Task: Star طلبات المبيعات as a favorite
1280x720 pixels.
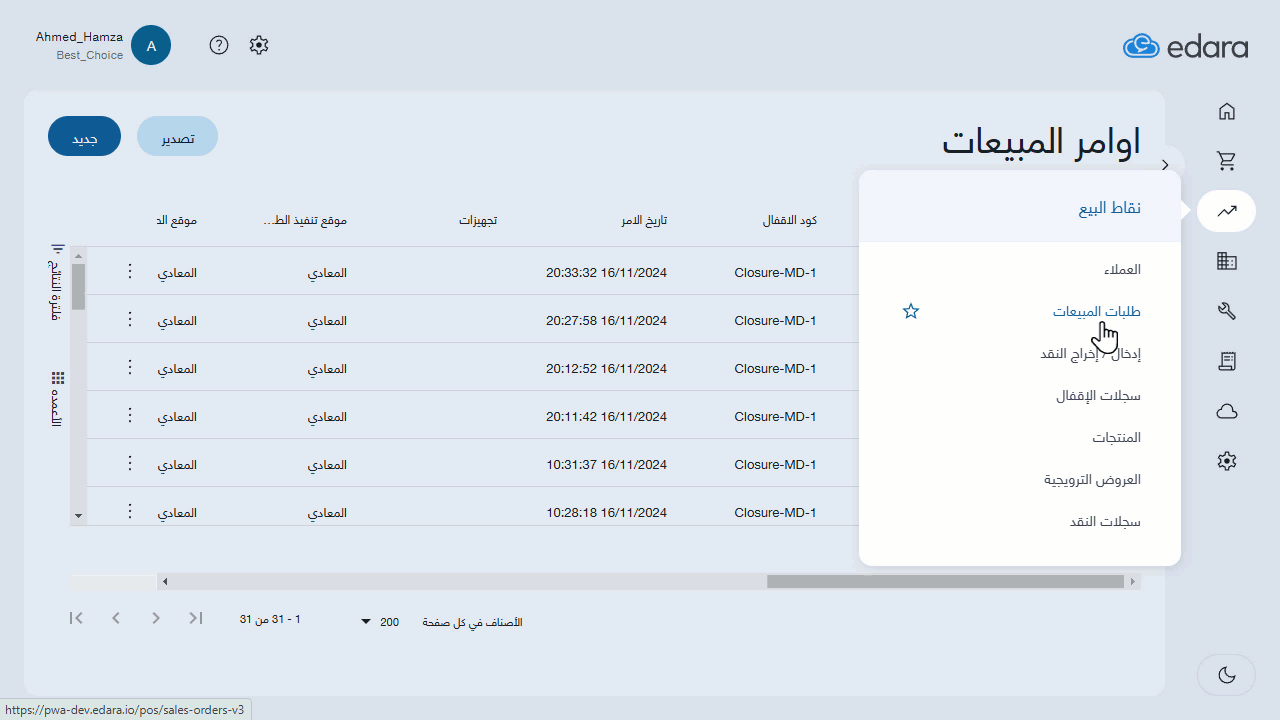Action: tap(910, 312)
